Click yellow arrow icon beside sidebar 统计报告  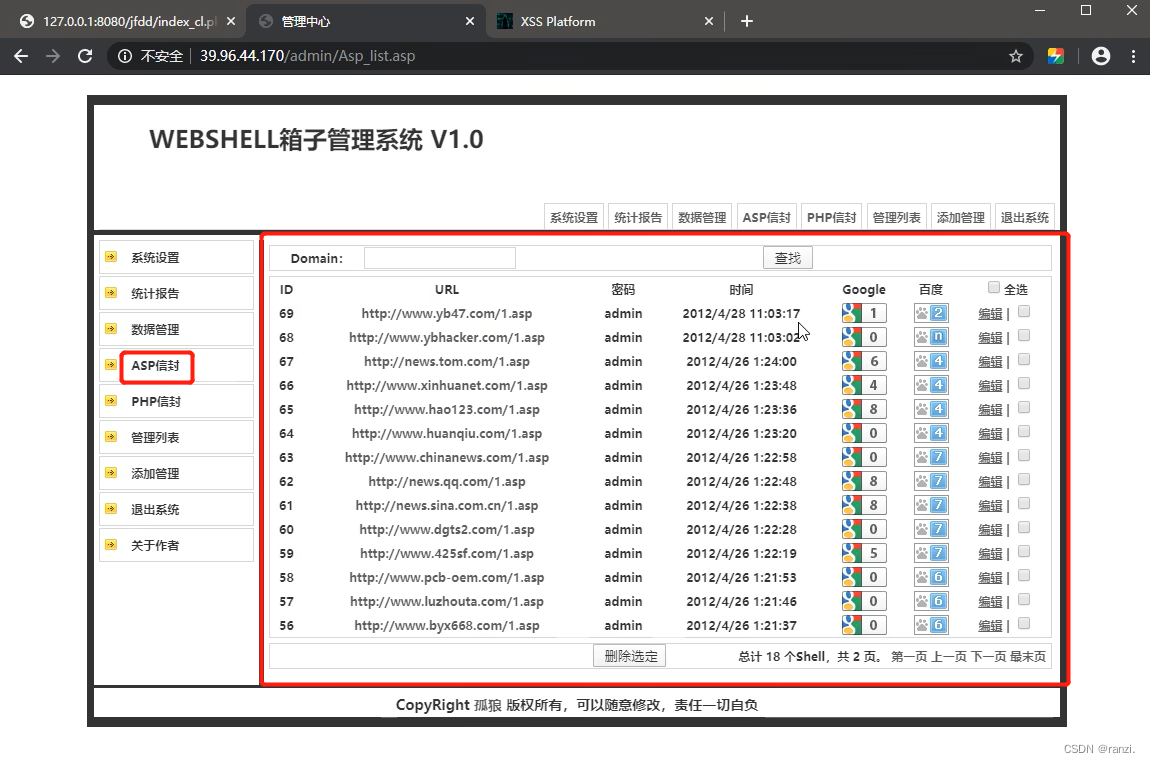coord(111,293)
